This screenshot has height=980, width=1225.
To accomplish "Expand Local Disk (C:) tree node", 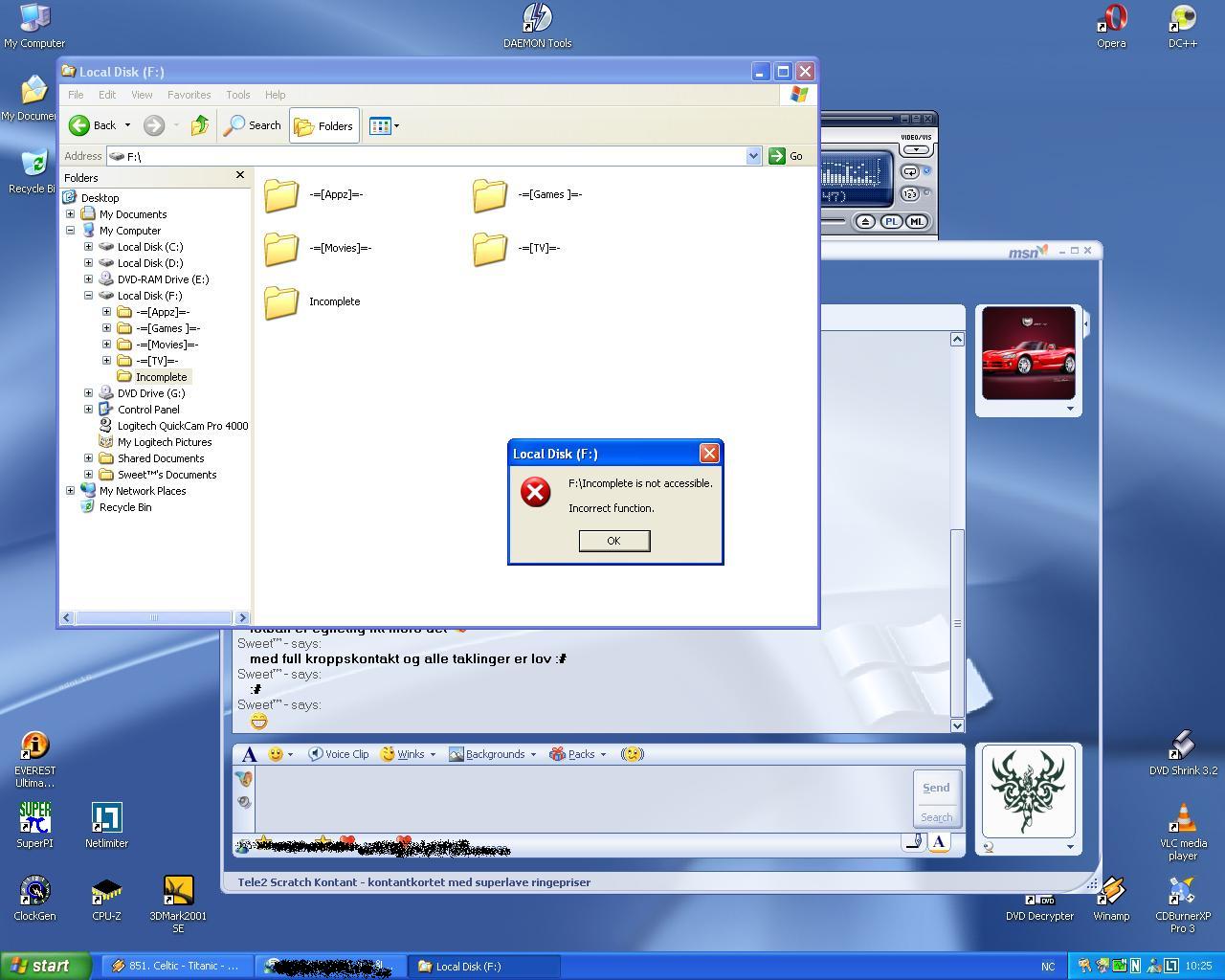I will (88, 247).
